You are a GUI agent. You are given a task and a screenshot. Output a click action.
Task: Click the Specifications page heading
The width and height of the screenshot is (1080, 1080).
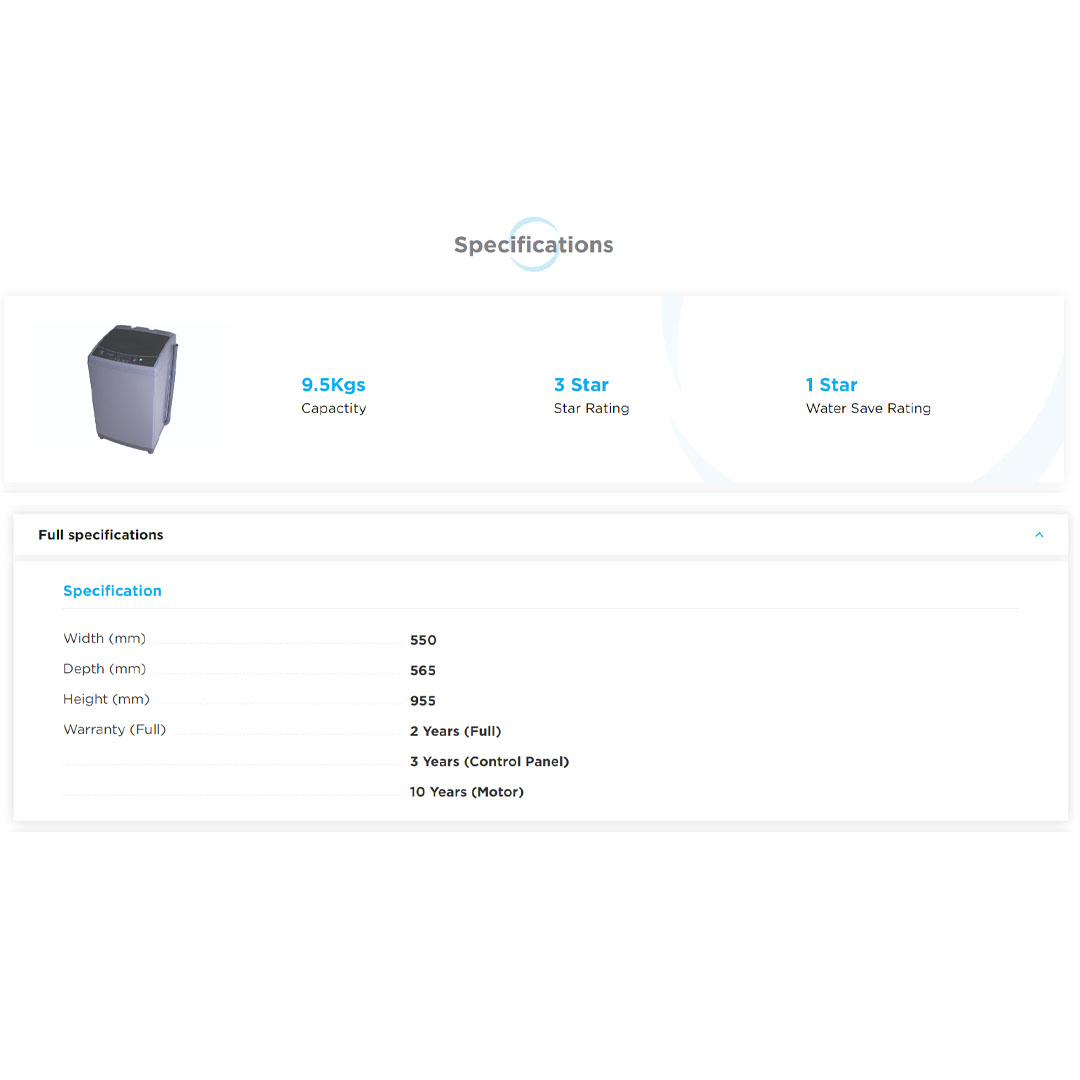[x=533, y=245]
